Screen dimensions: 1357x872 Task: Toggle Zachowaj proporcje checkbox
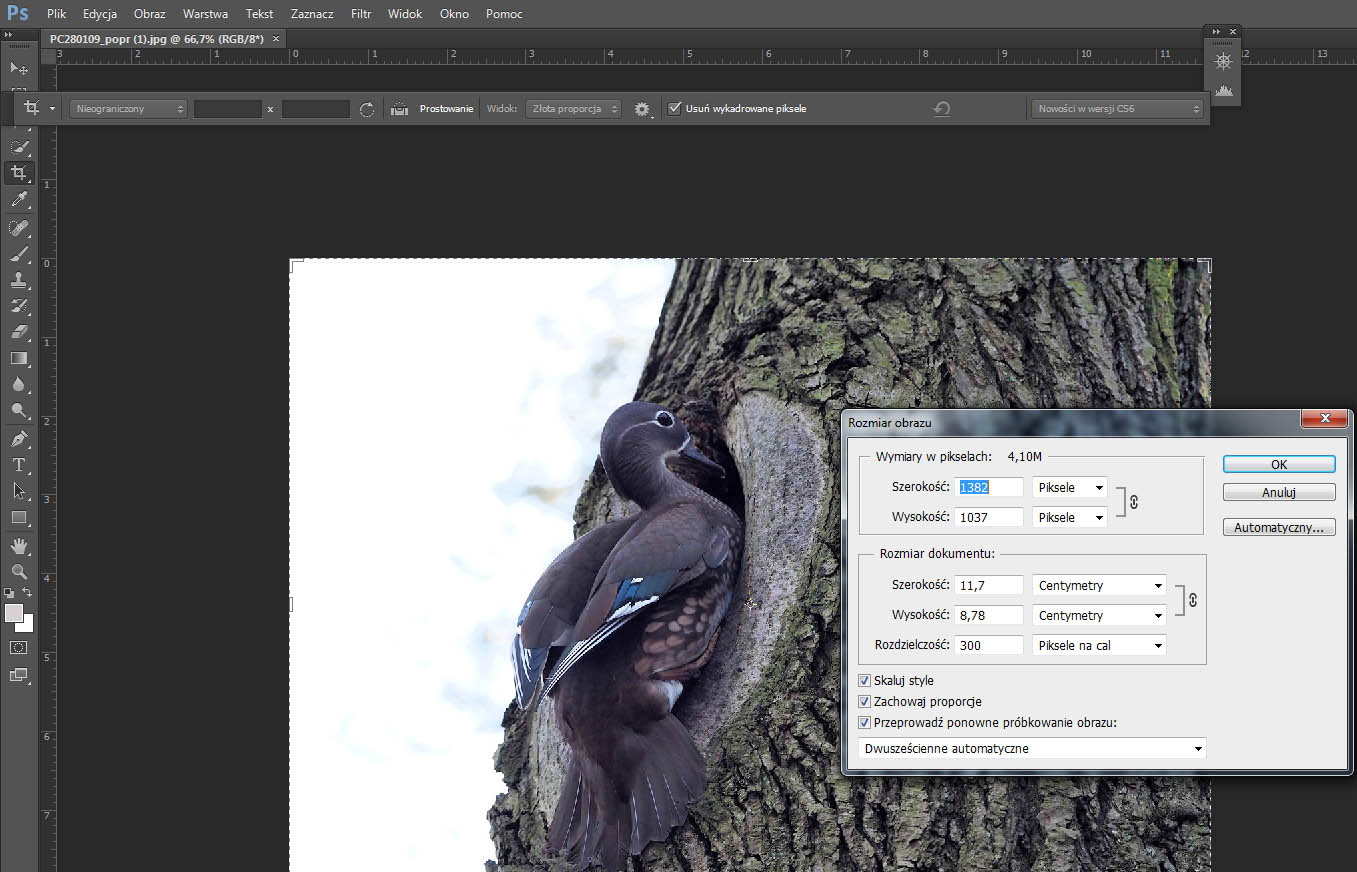tap(865, 702)
